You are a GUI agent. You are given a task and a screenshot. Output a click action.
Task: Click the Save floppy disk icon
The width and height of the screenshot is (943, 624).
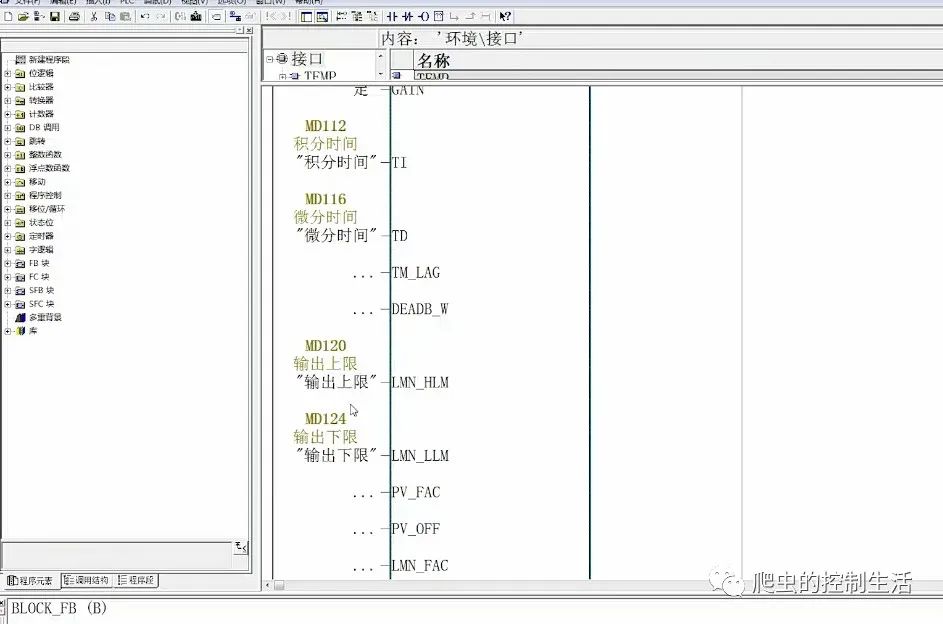[x=55, y=17]
